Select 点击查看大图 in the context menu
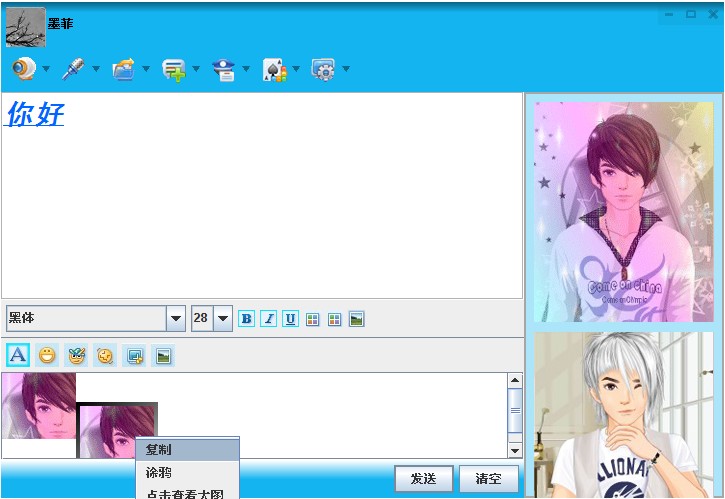 click(188, 493)
